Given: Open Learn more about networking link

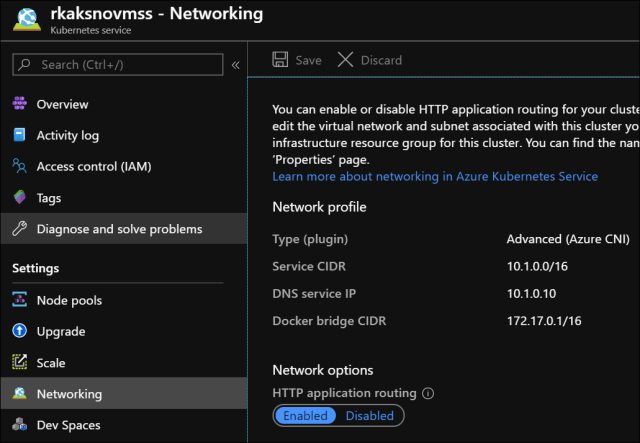Looking at the screenshot, I should (x=435, y=176).
